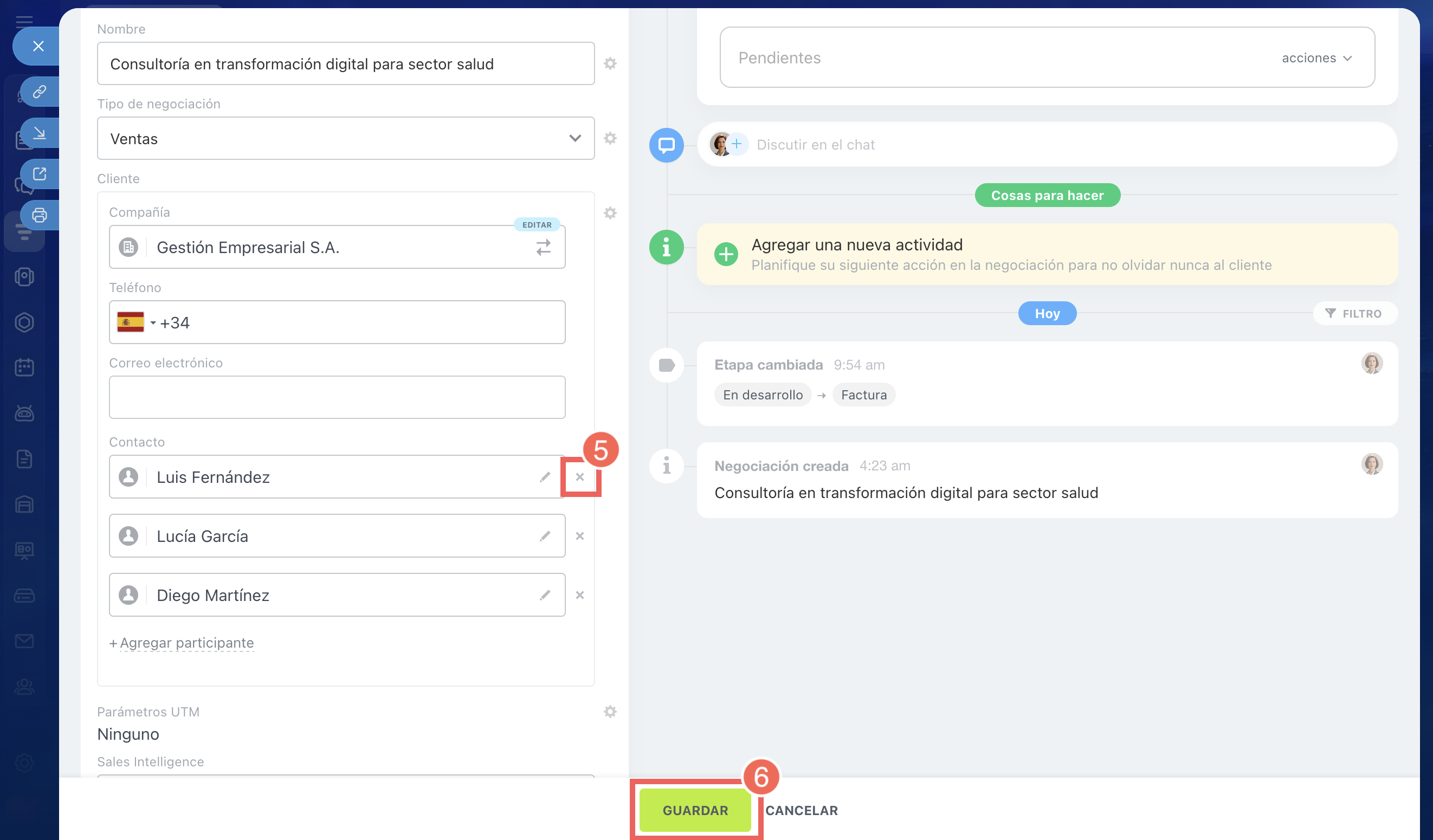
Task: Click the Cosas para hacer label
Action: [x=1047, y=196]
